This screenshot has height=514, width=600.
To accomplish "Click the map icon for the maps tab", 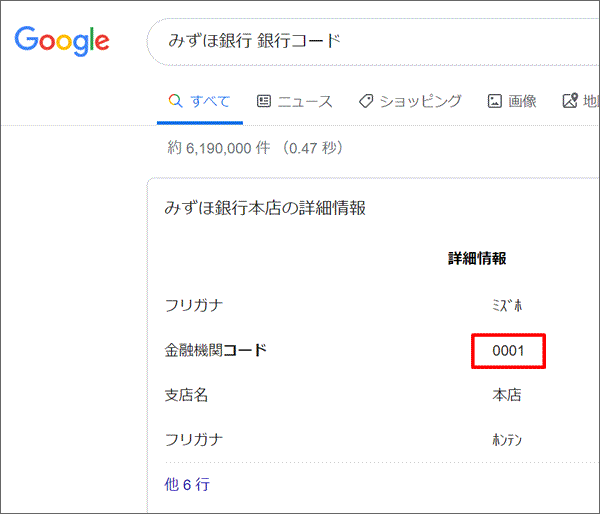I will point(570,101).
